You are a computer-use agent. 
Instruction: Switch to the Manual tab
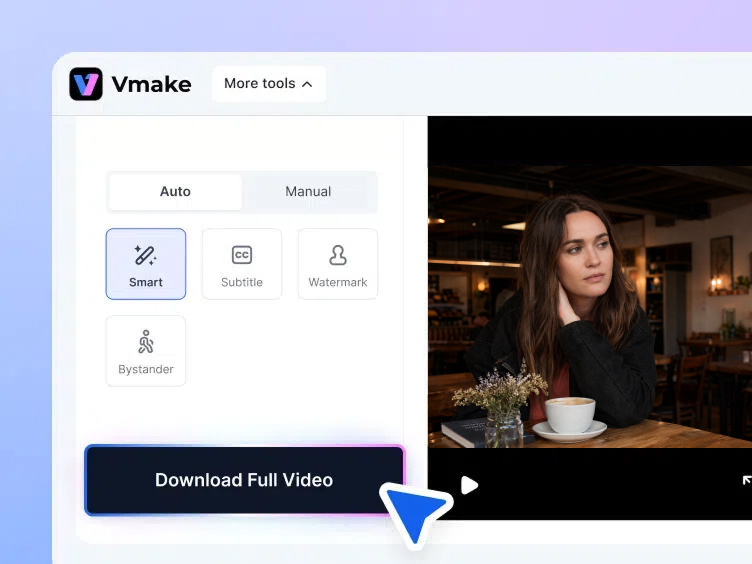pyautogui.click(x=308, y=192)
